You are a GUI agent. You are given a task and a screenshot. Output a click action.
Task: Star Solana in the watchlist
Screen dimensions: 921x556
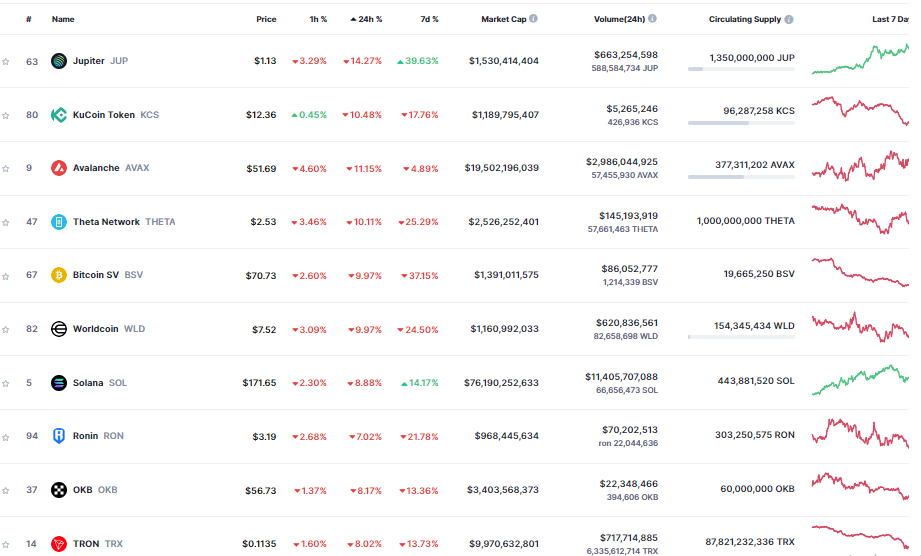point(6,384)
